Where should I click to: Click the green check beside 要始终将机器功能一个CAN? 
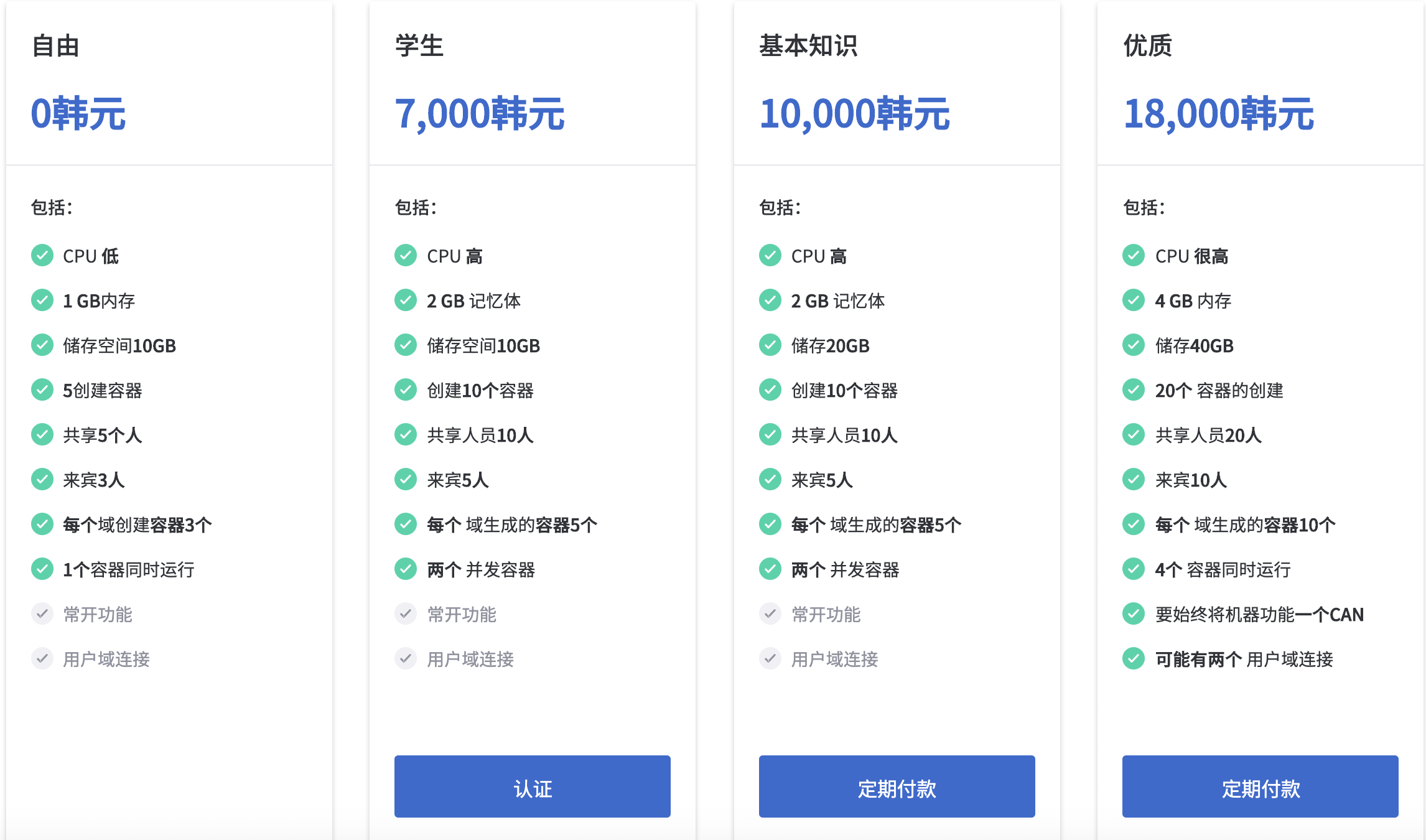pos(1134,614)
